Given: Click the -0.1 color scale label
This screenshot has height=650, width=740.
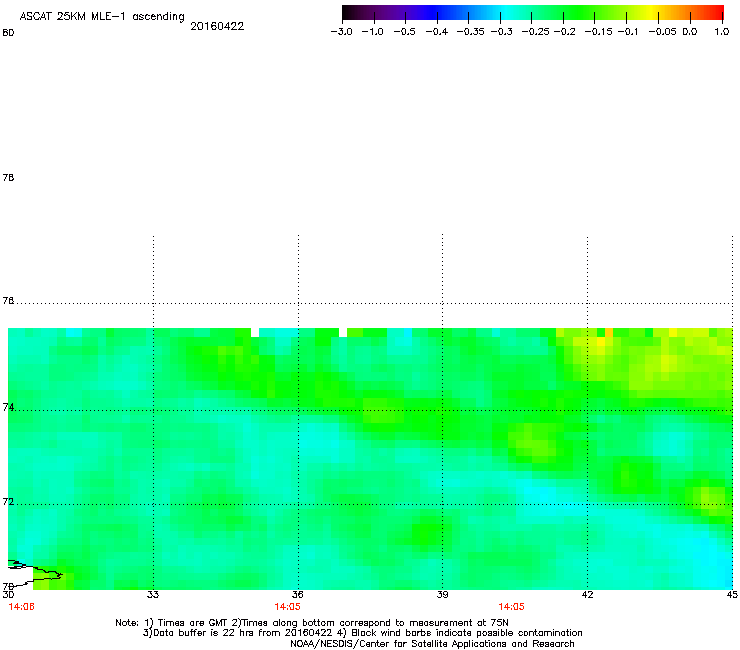Looking at the screenshot, I should (628, 32).
